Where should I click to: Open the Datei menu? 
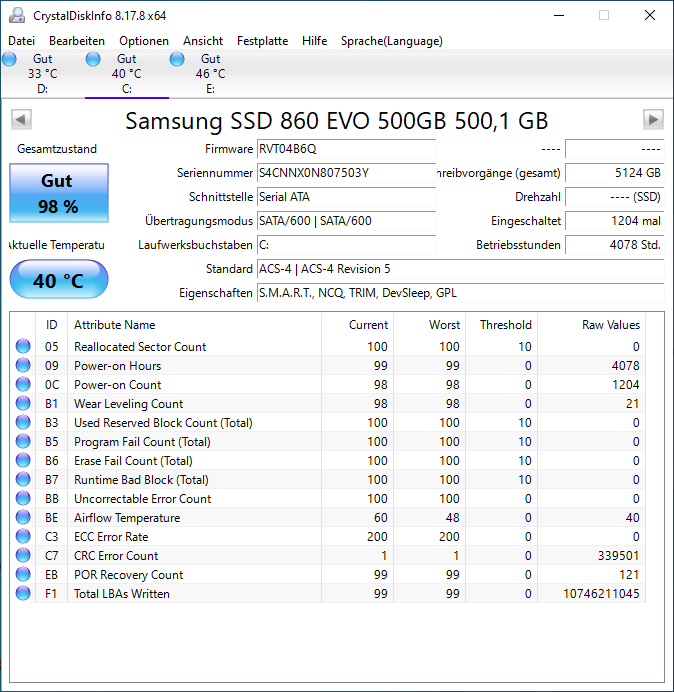click(21, 41)
